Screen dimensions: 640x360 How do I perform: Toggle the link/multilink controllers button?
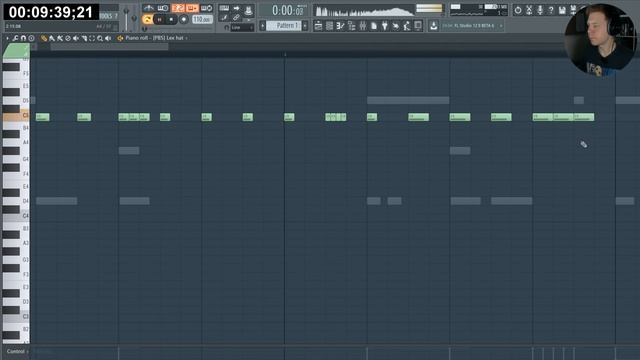click(236, 18)
